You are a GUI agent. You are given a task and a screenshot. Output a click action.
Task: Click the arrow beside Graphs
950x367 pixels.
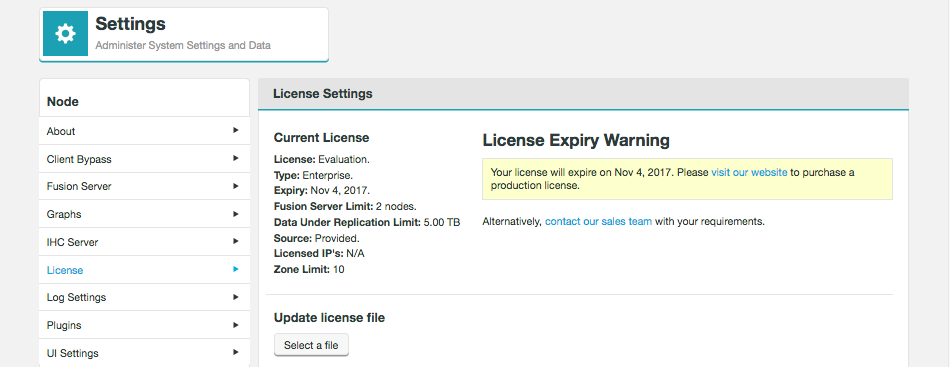click(x=236, y=214)
